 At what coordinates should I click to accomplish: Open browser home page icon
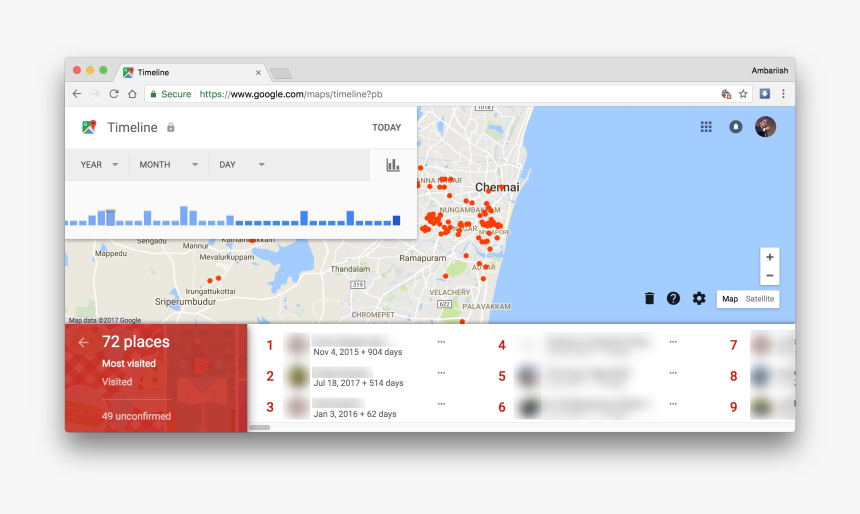pyautogui.click(x=132, y=94)
